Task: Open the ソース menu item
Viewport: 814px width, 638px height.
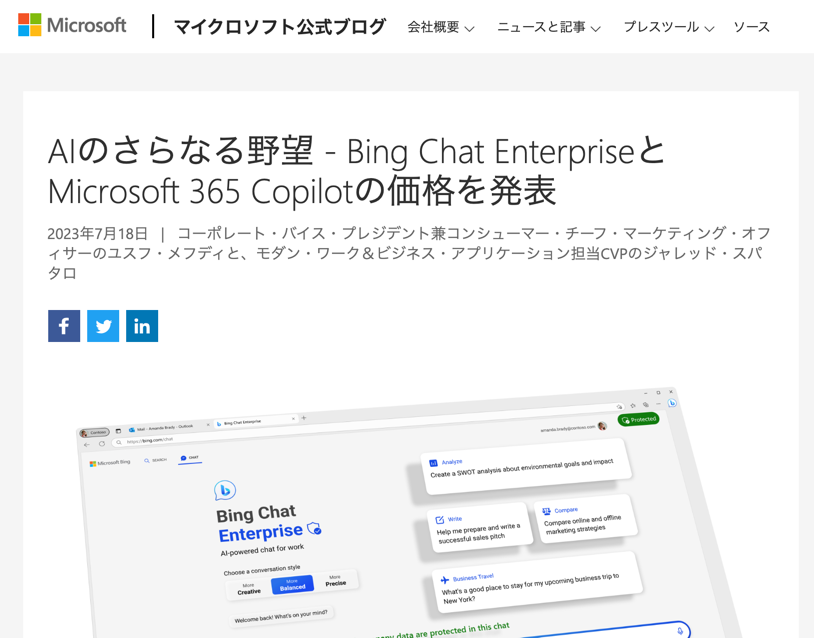Action: coord(751,27)
